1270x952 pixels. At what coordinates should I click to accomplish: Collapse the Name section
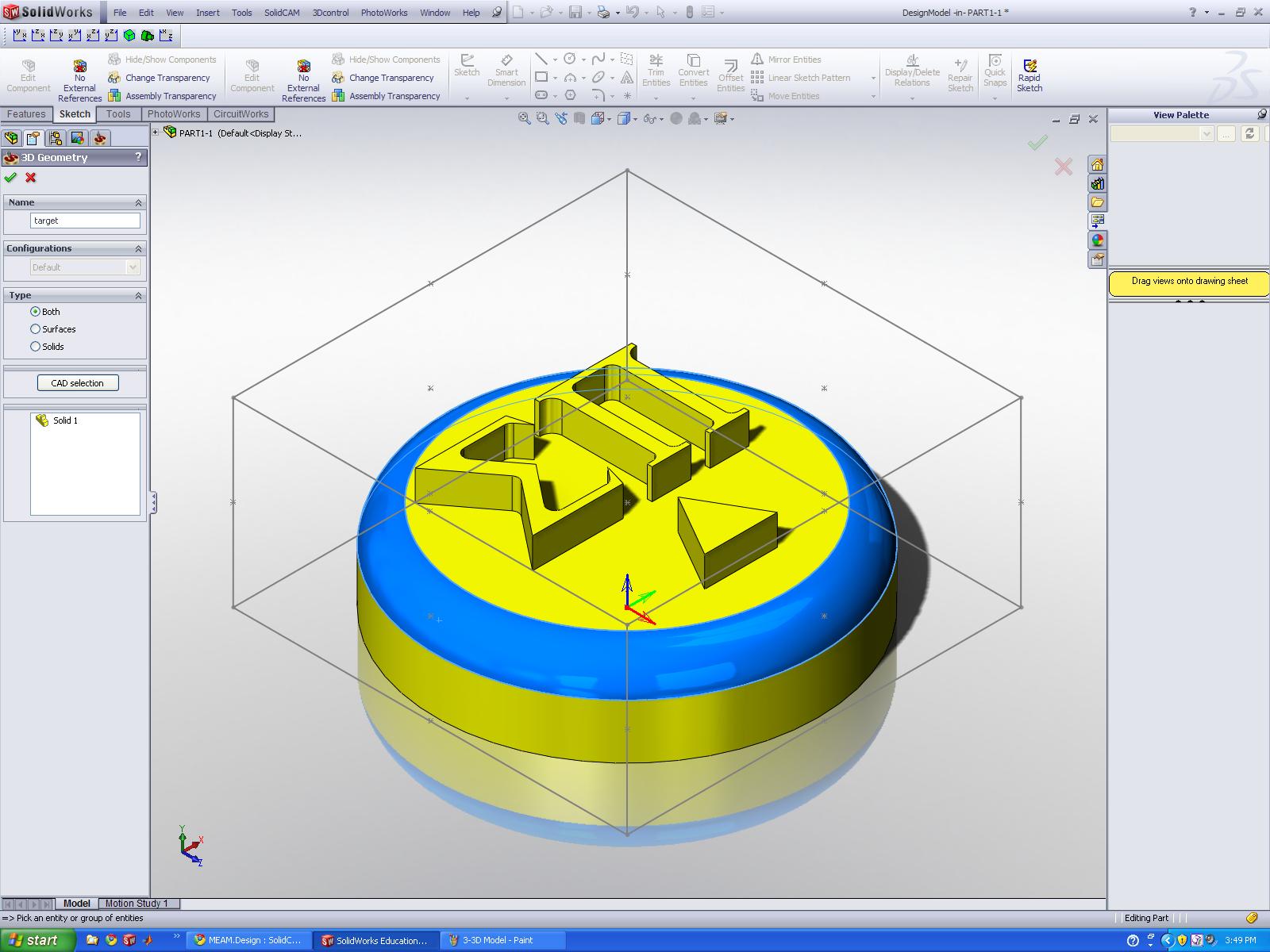click(x=138, y=203)
